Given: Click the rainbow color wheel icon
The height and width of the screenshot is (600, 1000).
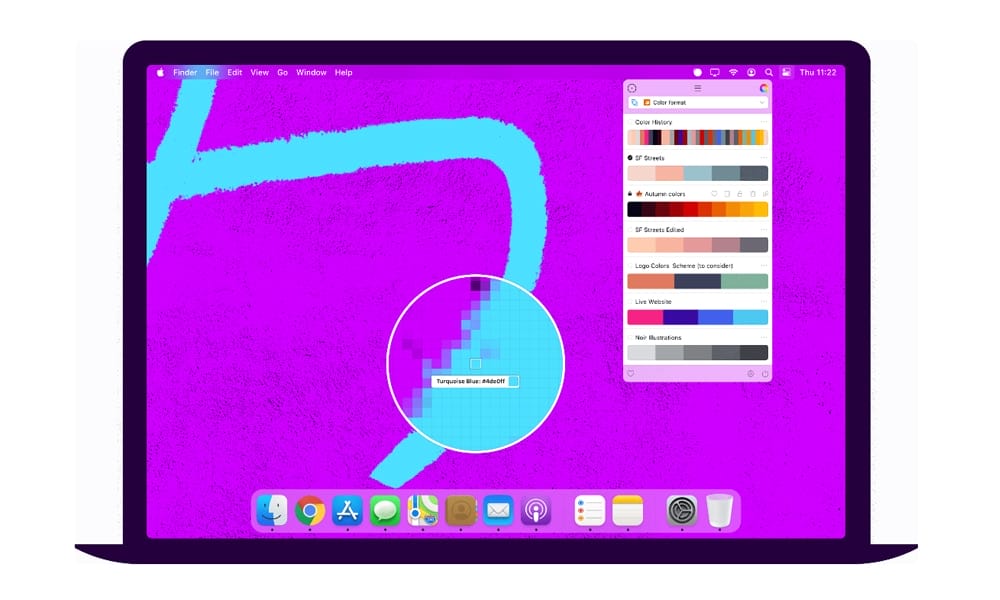Looking at the screenshot, I should click(763, 88).
